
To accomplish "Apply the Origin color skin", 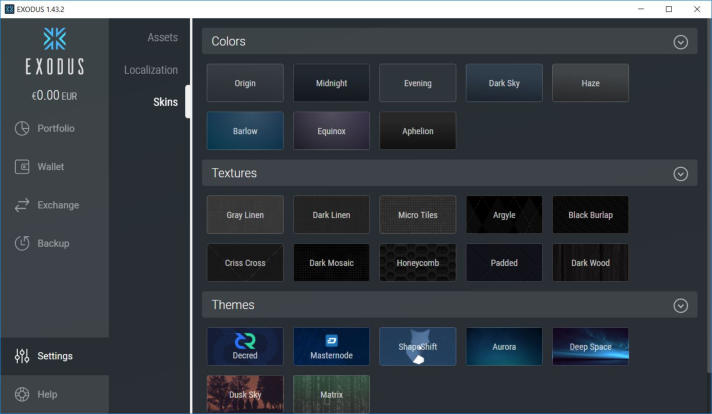I will [x=245, y=83].
